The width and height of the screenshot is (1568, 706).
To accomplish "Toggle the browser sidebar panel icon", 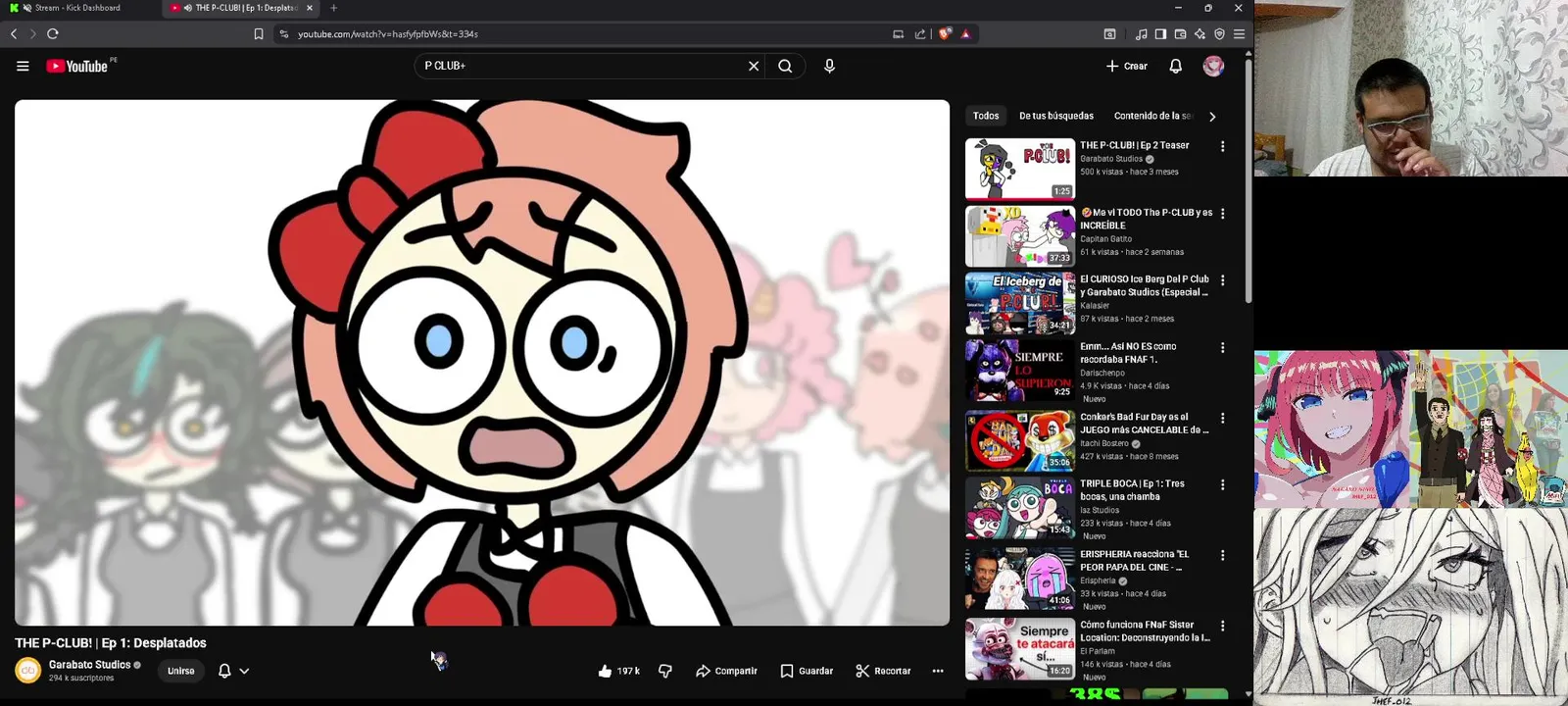I will (1160, 33).
